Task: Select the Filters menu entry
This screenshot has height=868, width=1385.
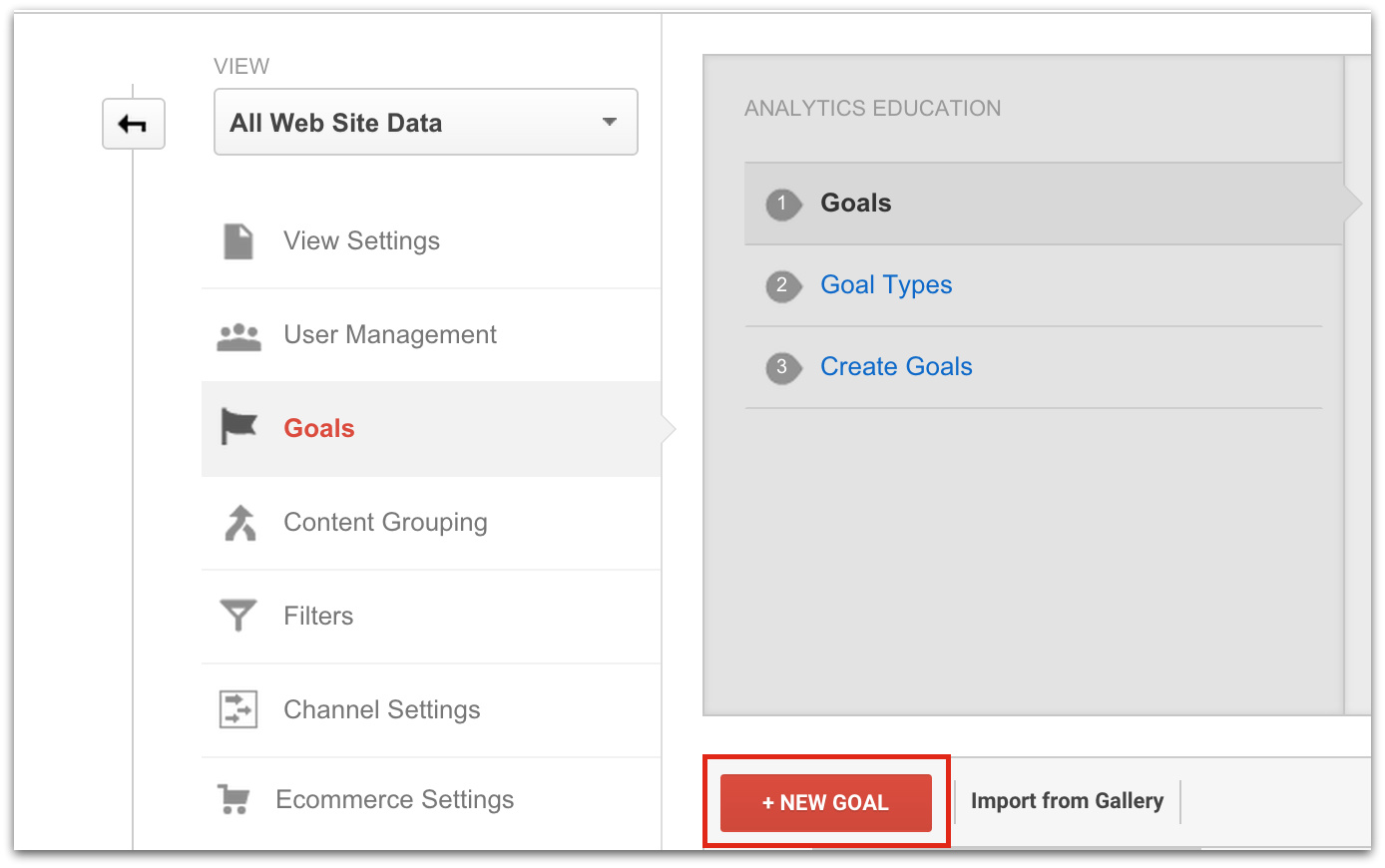Action: click(x=318, y=616)
